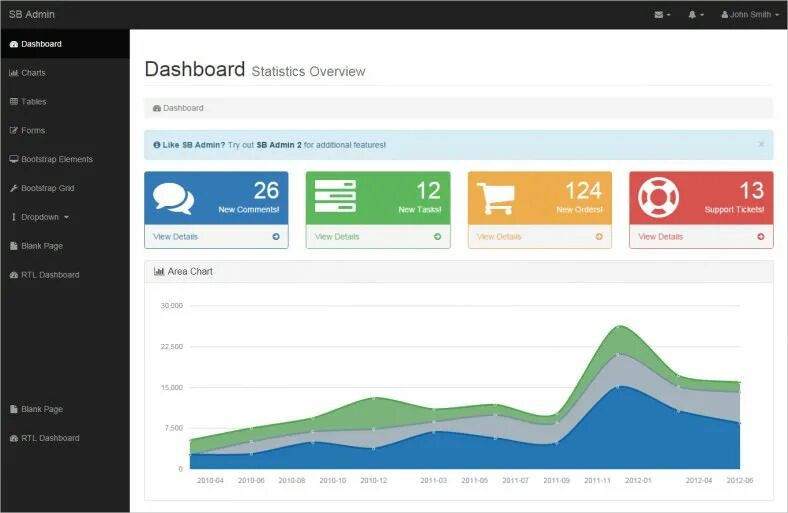Click the 13 Support Tickets count
This screenshot has width=788, height=513.
coord(752,190)
